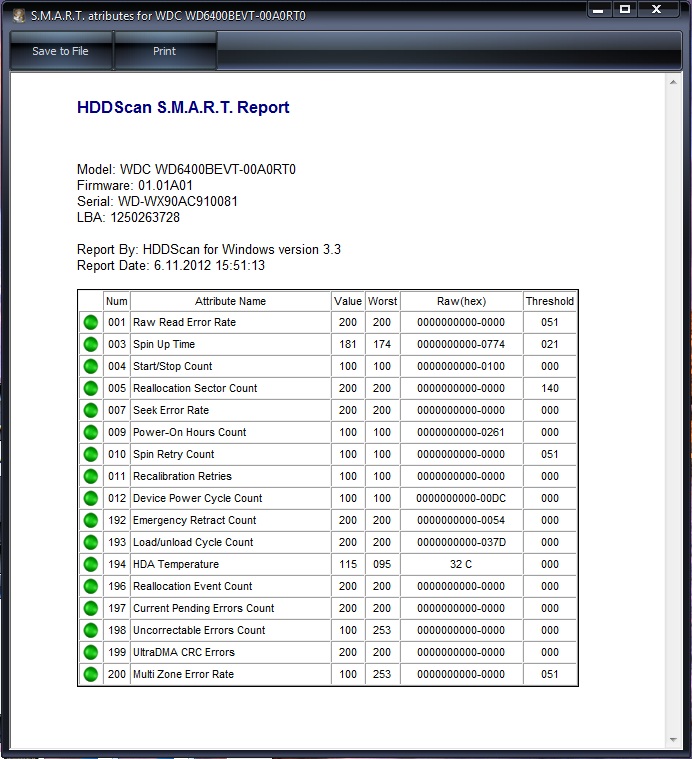Click the Spin Up Time raw value 0000000000-0774

(461, 344)
